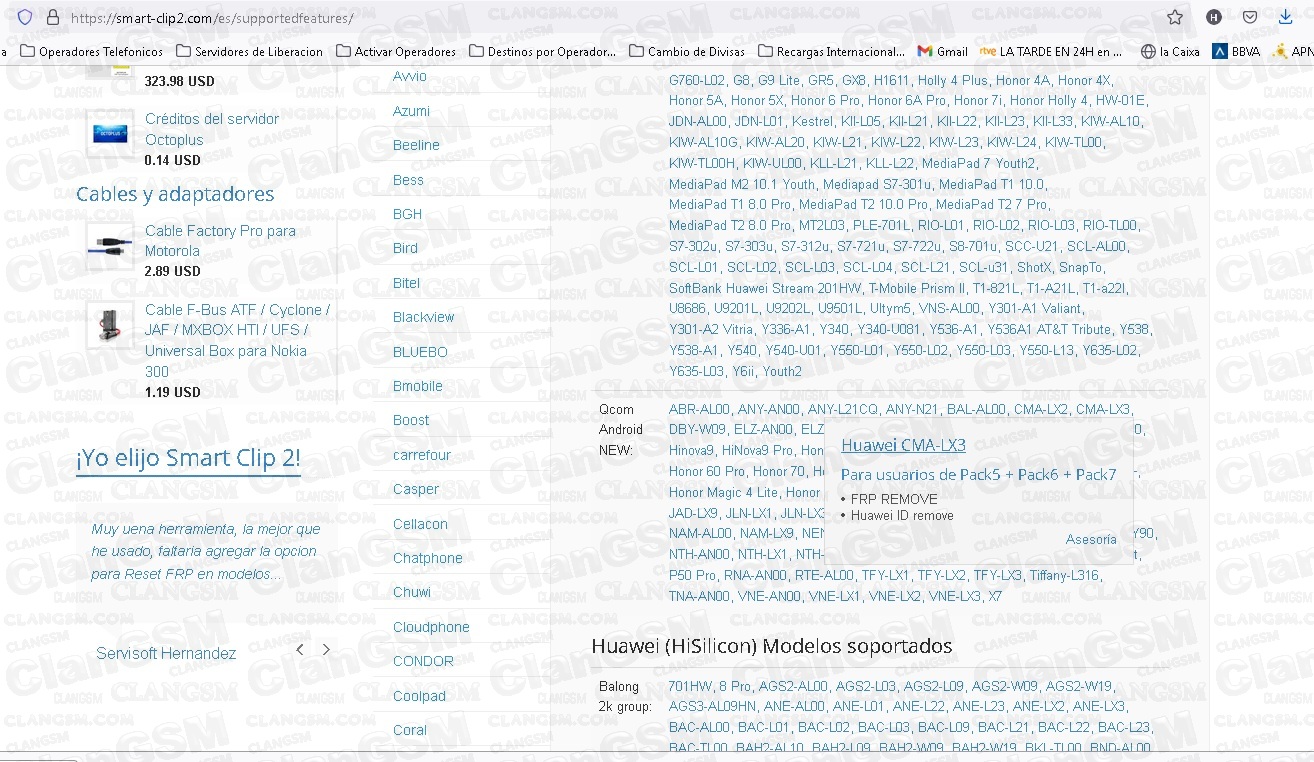Screen dimensions: 1314x762
Task: Open the Firefox downloads arrow icon
Action: pyautogui.click(x=1285, y=18)
